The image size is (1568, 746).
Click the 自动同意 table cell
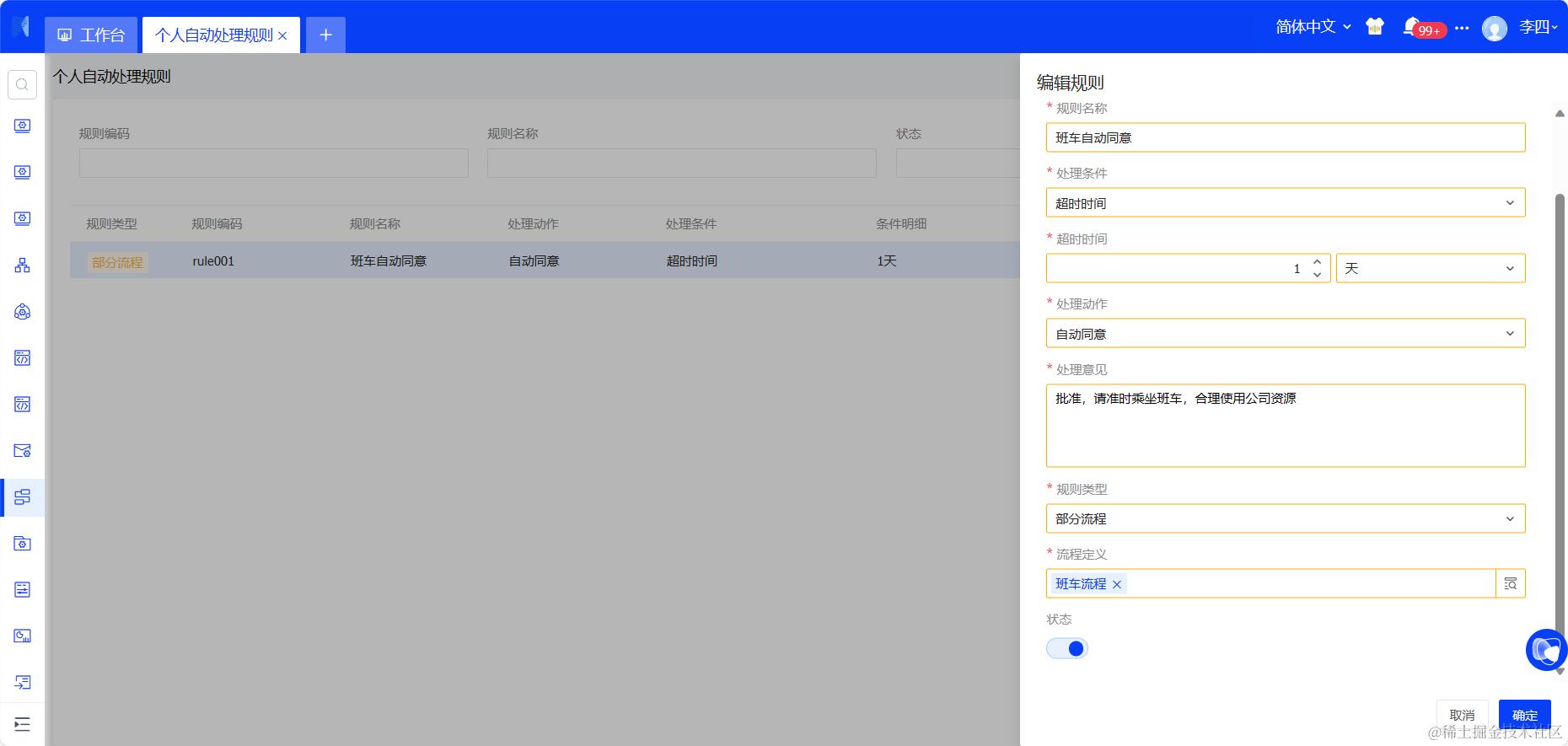coord(534,261)
